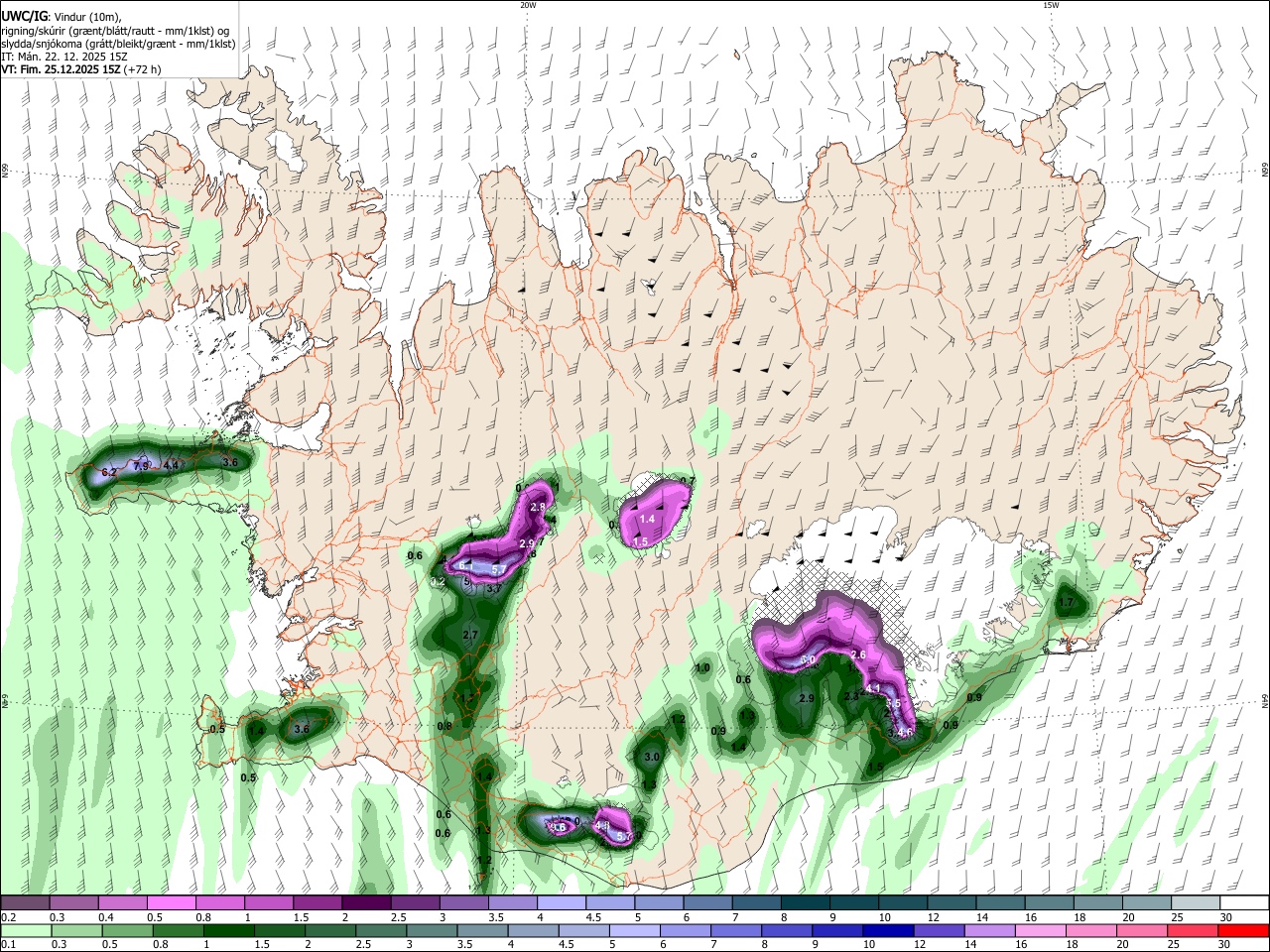
Task: Pick the lavender snow swatch labeled 4
Action: [x=561, y=903]
